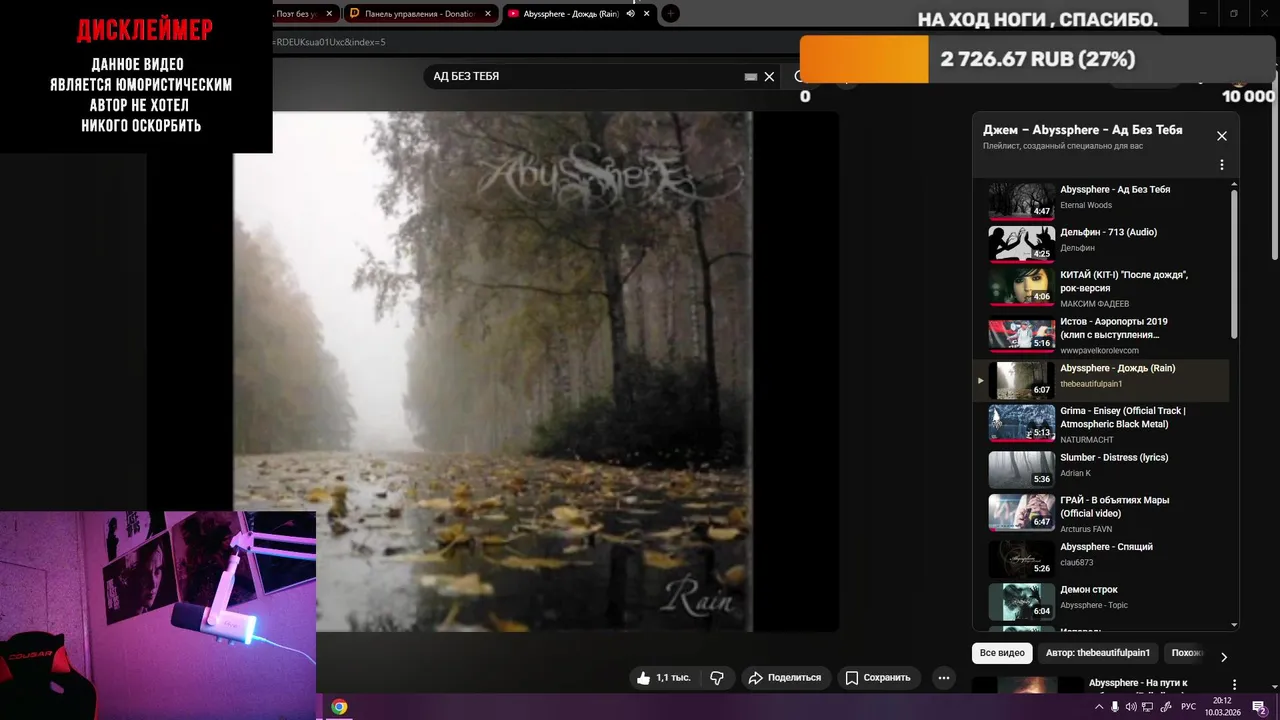Click the playlist title Джем – Abyssphere – Ад Без Тебя
Screen dimensions: 1280x720
[1082, 130]
